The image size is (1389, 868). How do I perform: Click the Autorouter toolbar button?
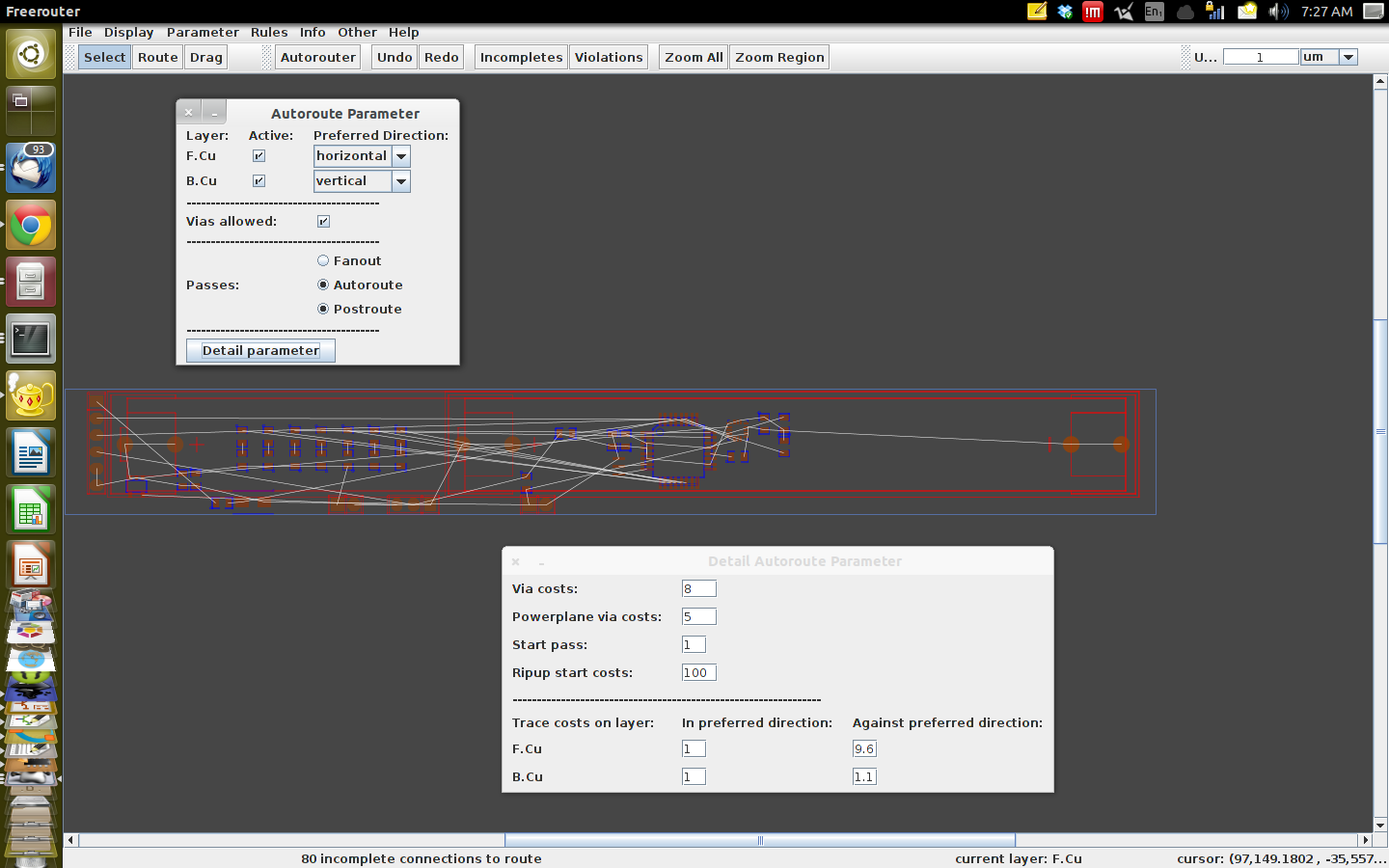pyautogui.click(x=318, y=57)
